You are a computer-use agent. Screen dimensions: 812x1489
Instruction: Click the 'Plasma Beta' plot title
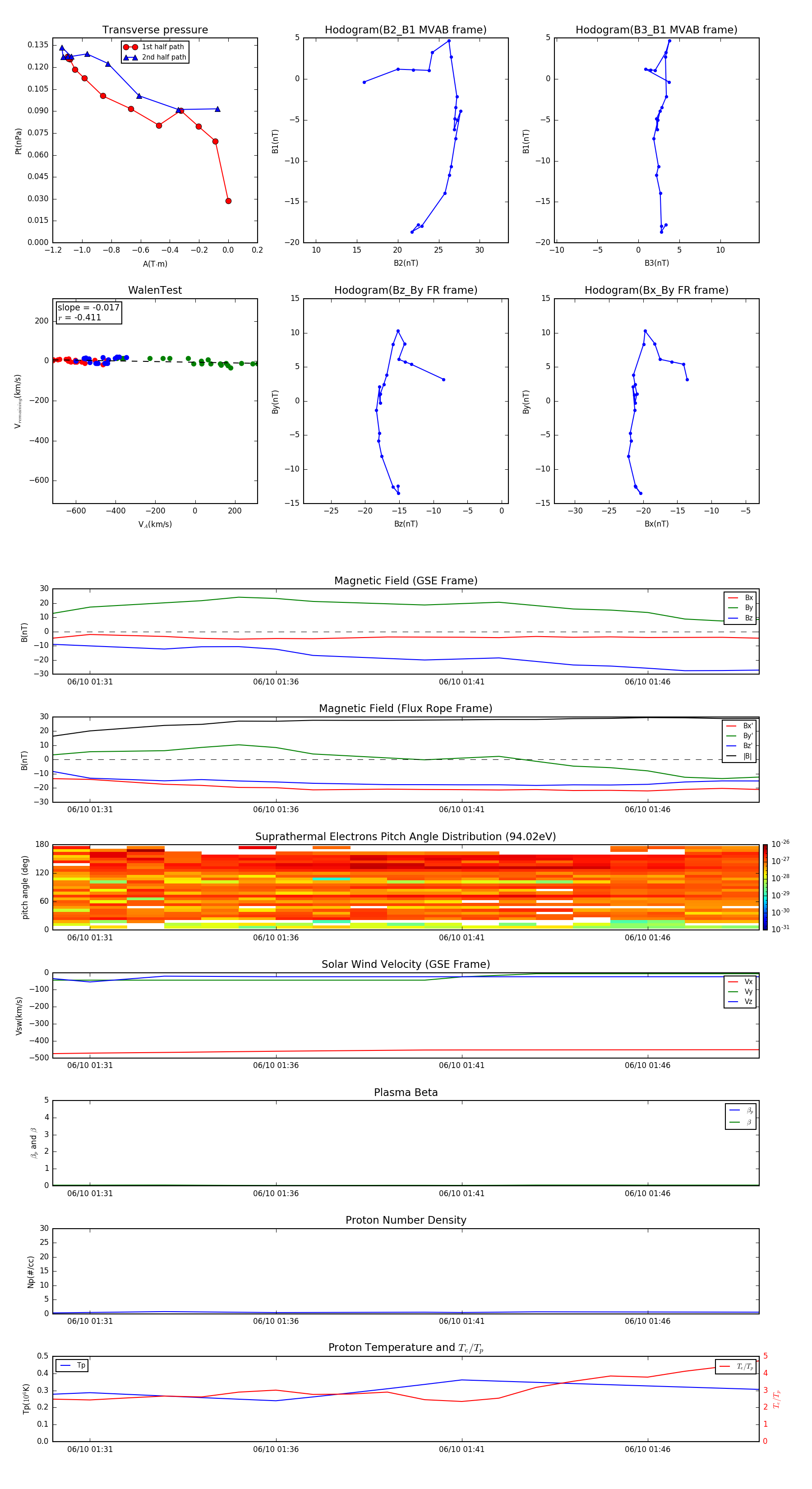(x=406, y=1092)
